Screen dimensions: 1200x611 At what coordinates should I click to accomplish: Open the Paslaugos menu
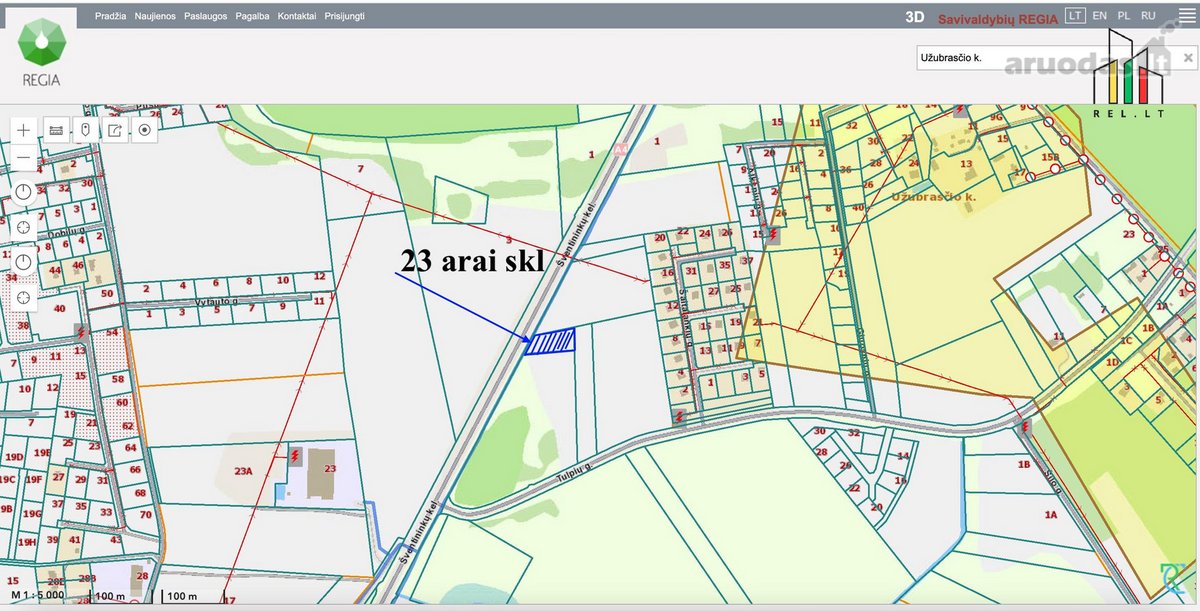205,17
